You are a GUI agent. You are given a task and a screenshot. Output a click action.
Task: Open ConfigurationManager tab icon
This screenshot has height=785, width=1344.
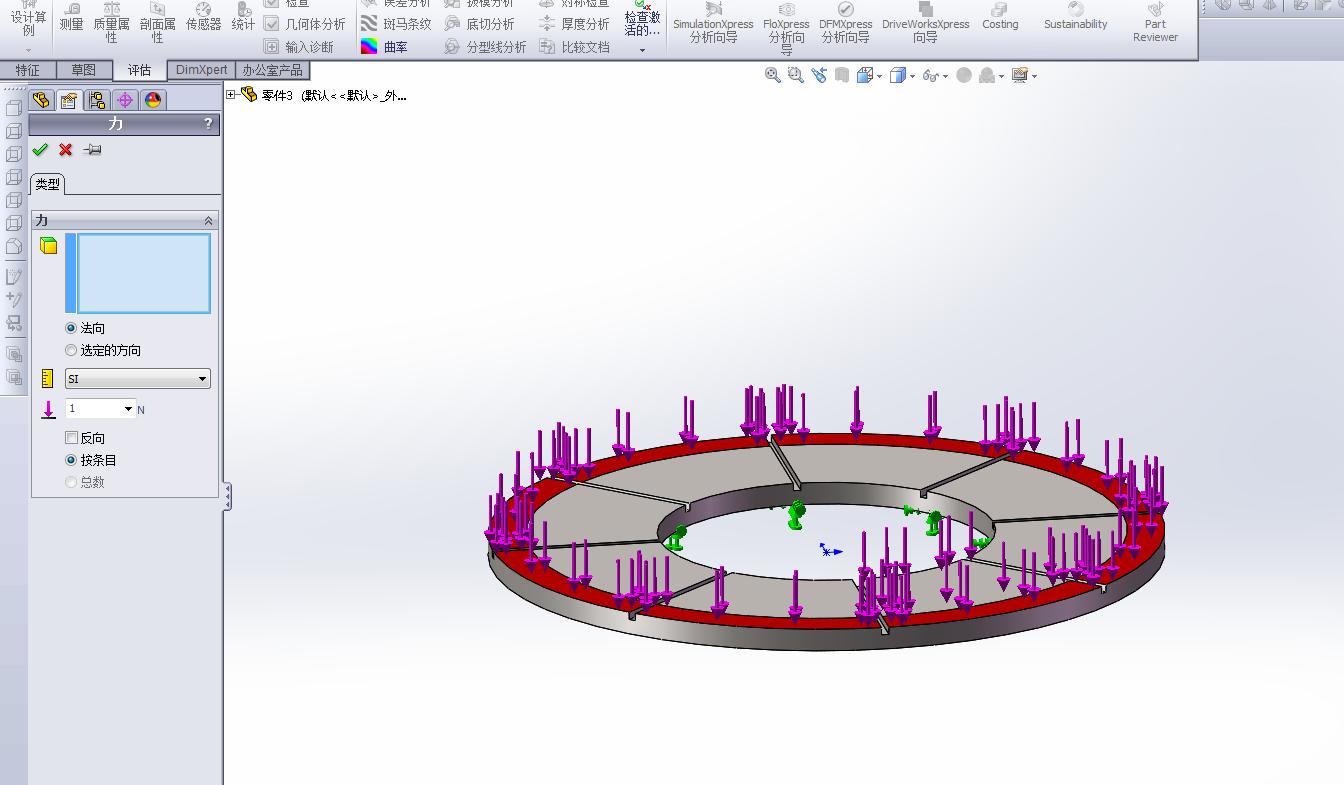pos(97,100)
